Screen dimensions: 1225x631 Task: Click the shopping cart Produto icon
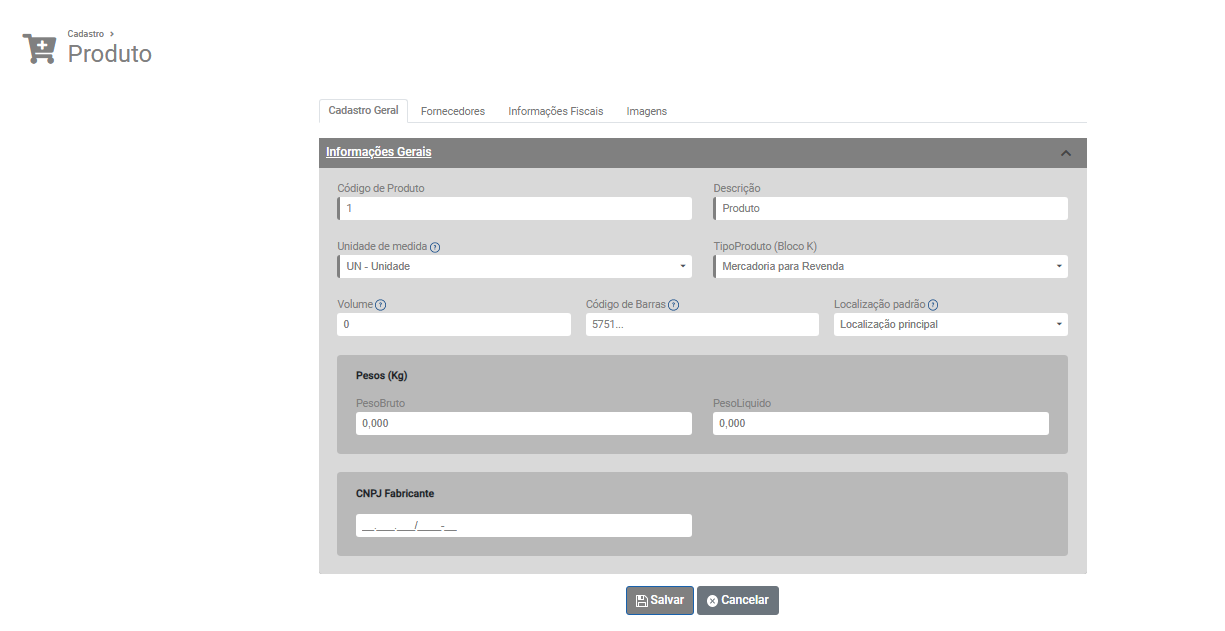click(39, 49)
